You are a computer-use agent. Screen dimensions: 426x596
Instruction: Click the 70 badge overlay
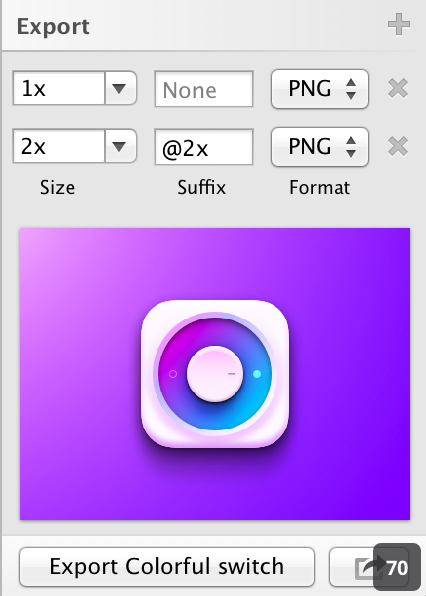(397, 568)
